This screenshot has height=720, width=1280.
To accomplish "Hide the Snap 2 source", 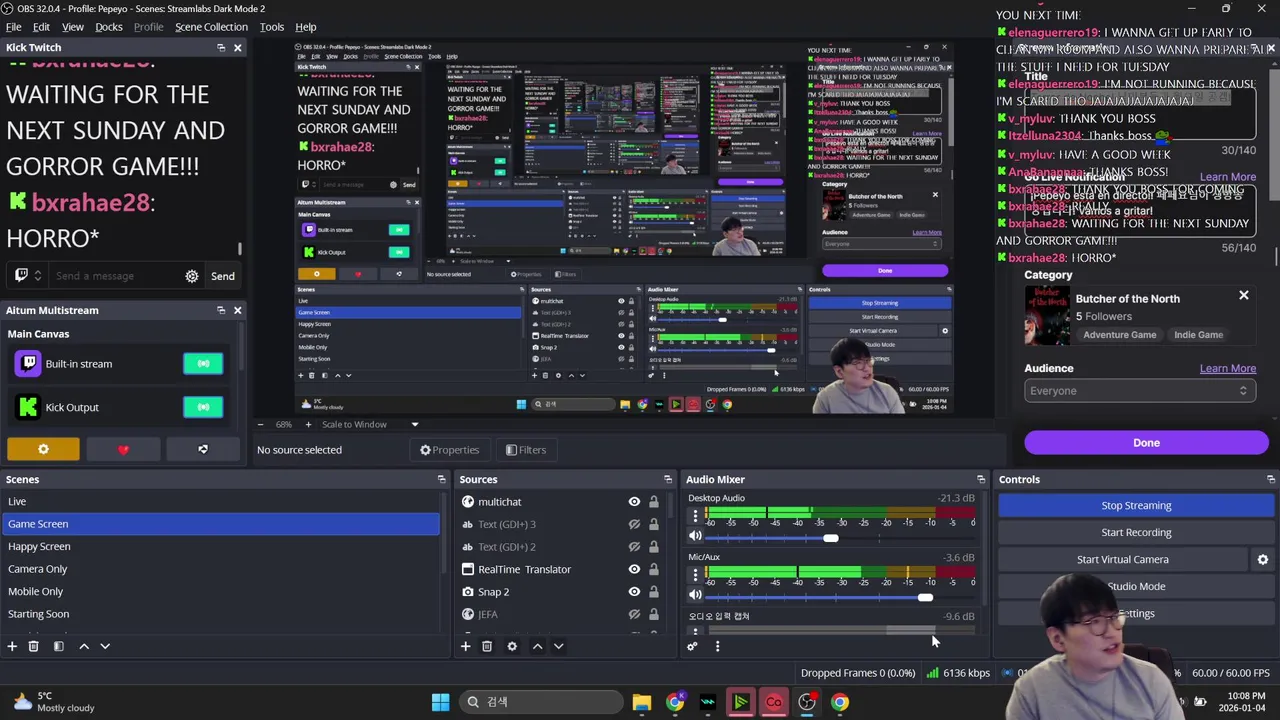I will click(634, 592).
